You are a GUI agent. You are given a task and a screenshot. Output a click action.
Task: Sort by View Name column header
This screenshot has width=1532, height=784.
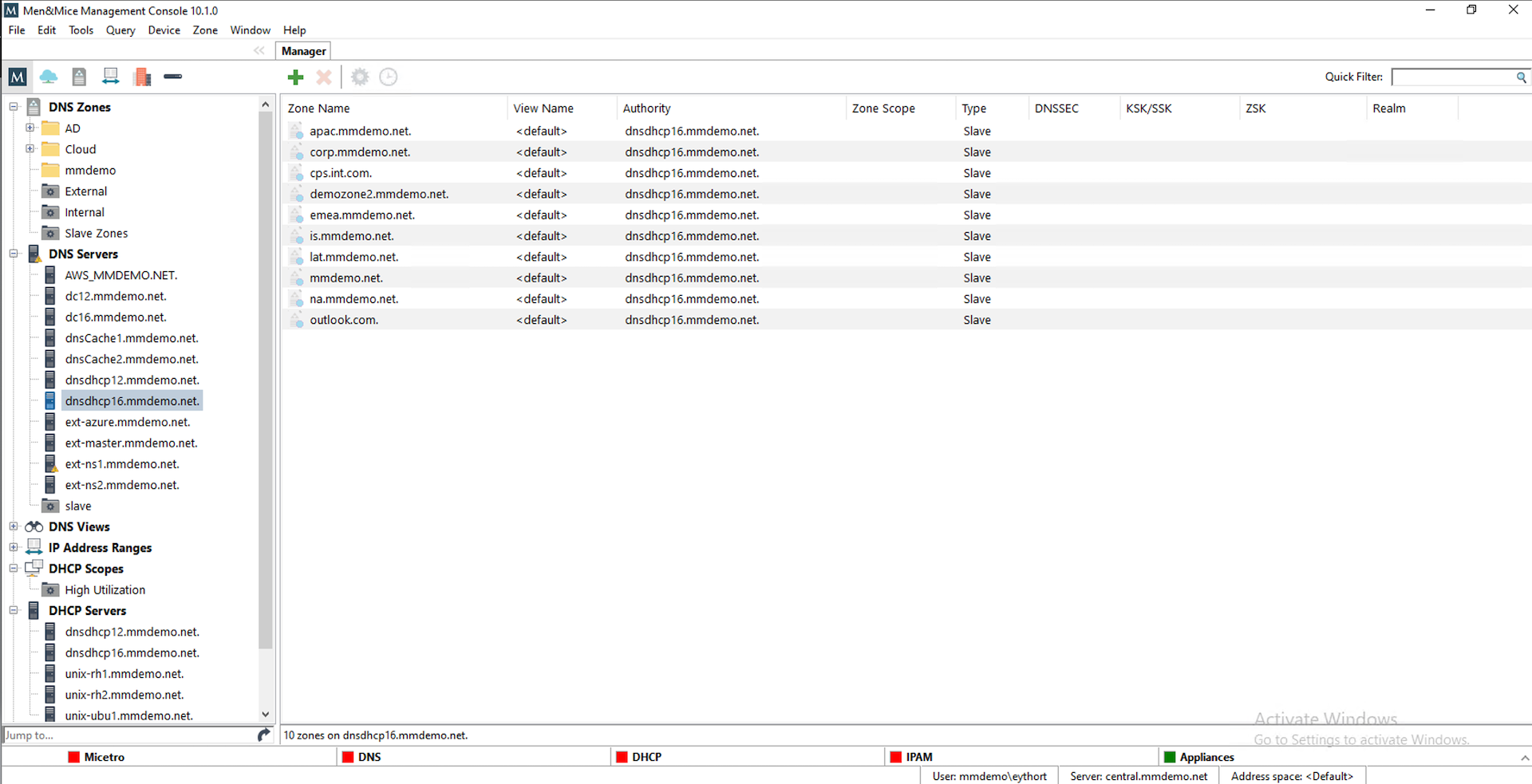click(562, 108)
